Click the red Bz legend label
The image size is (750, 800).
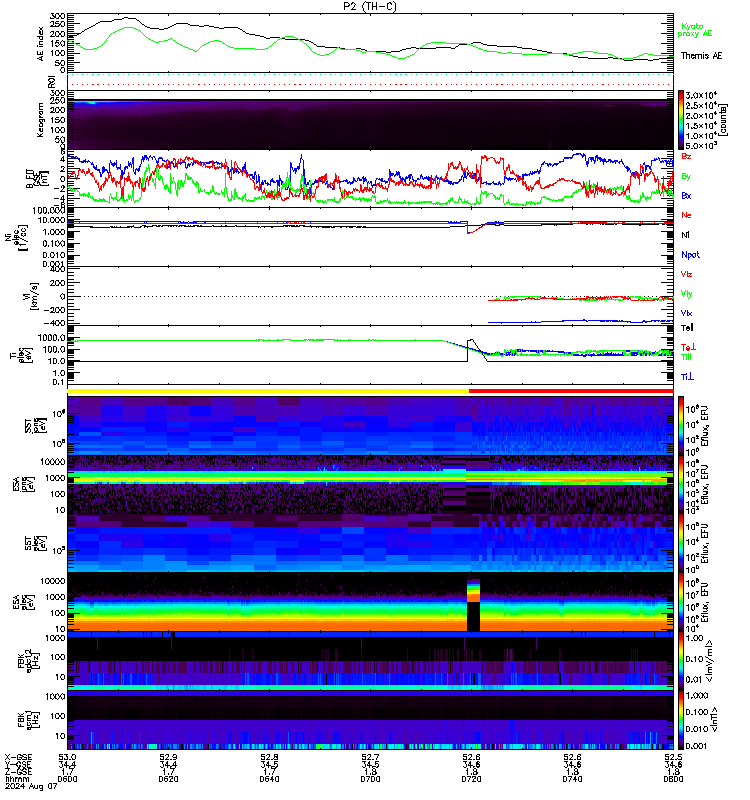point(686,156)
